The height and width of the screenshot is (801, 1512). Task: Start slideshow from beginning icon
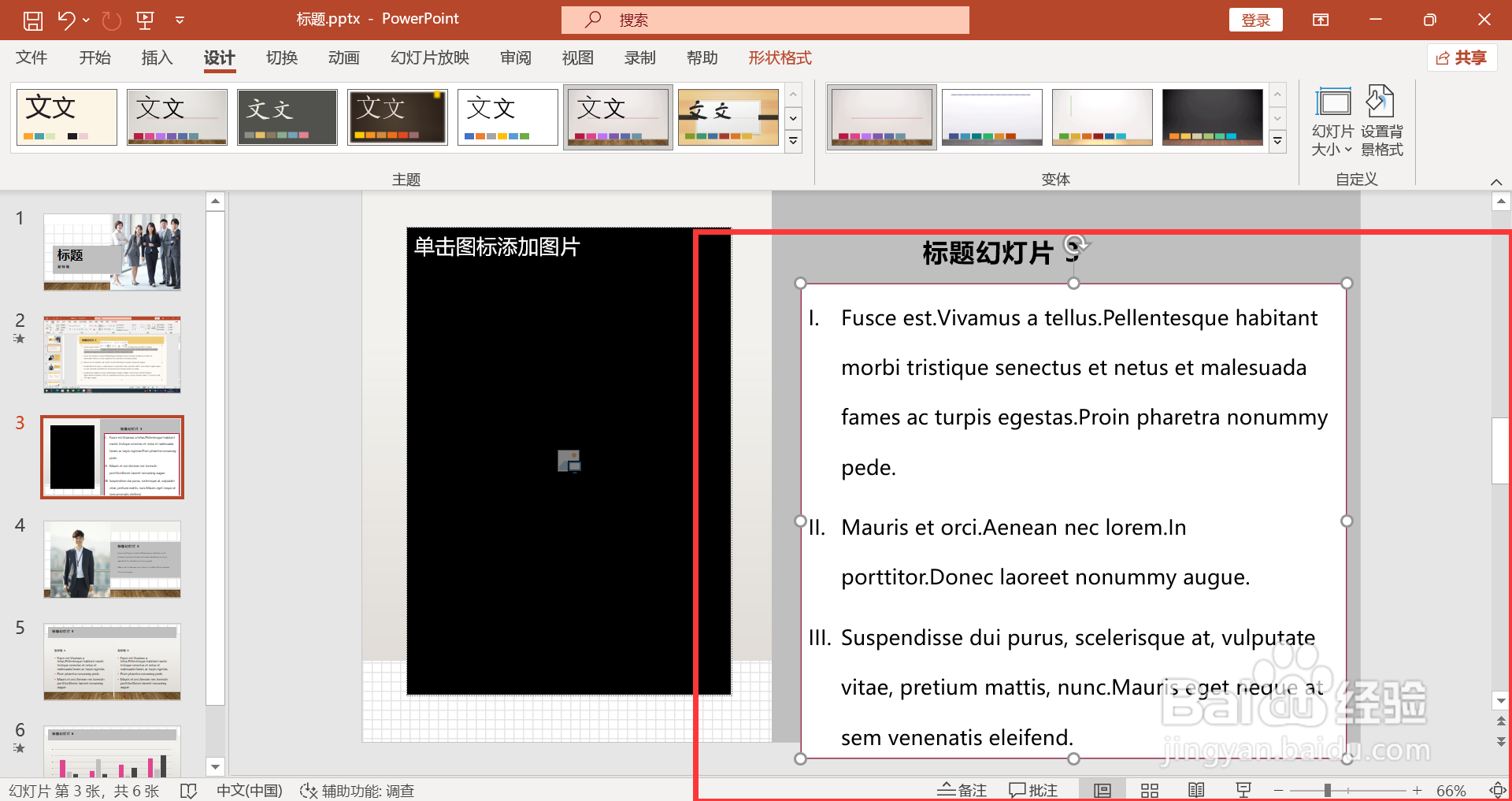click(146, 20)
